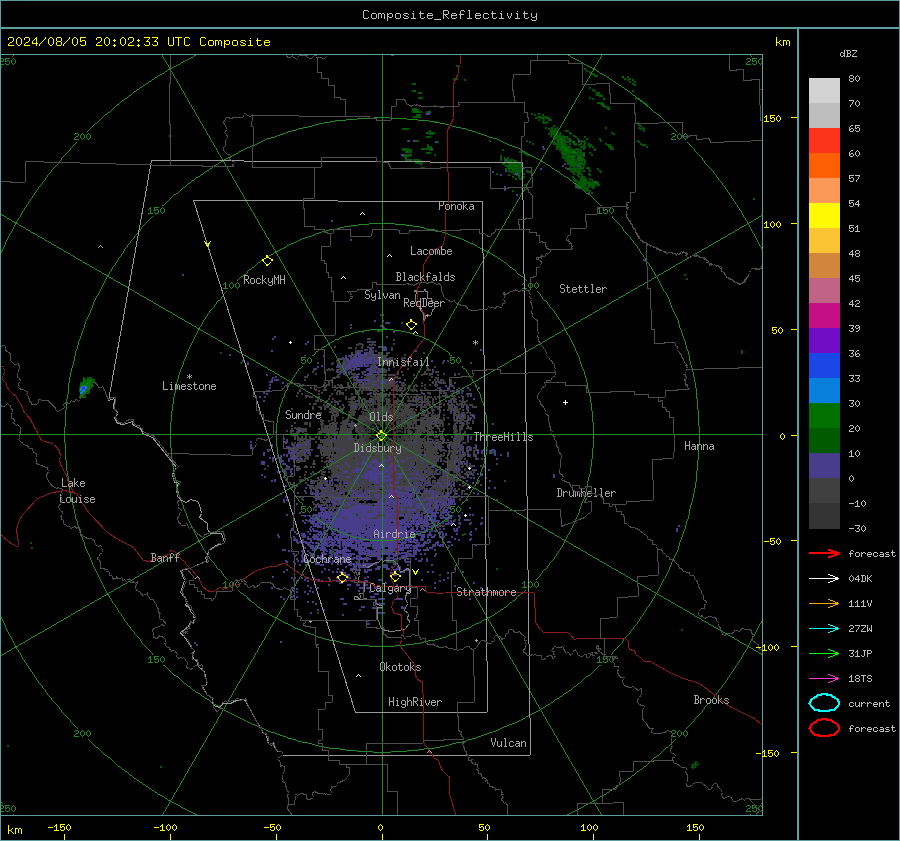
Task: Click the red forecast arrow in legend
Action: pyautogui.click(x=824, y=553)
